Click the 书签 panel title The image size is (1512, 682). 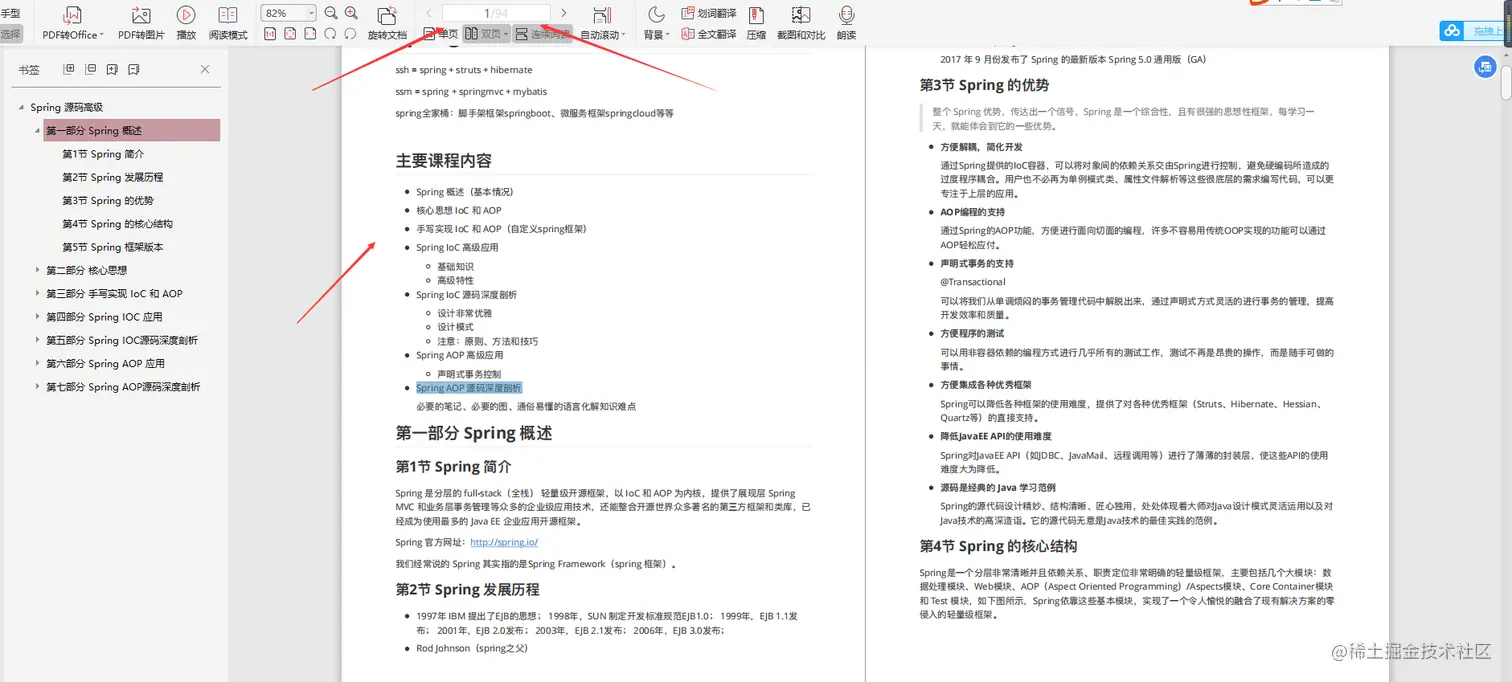click(29, 69)
